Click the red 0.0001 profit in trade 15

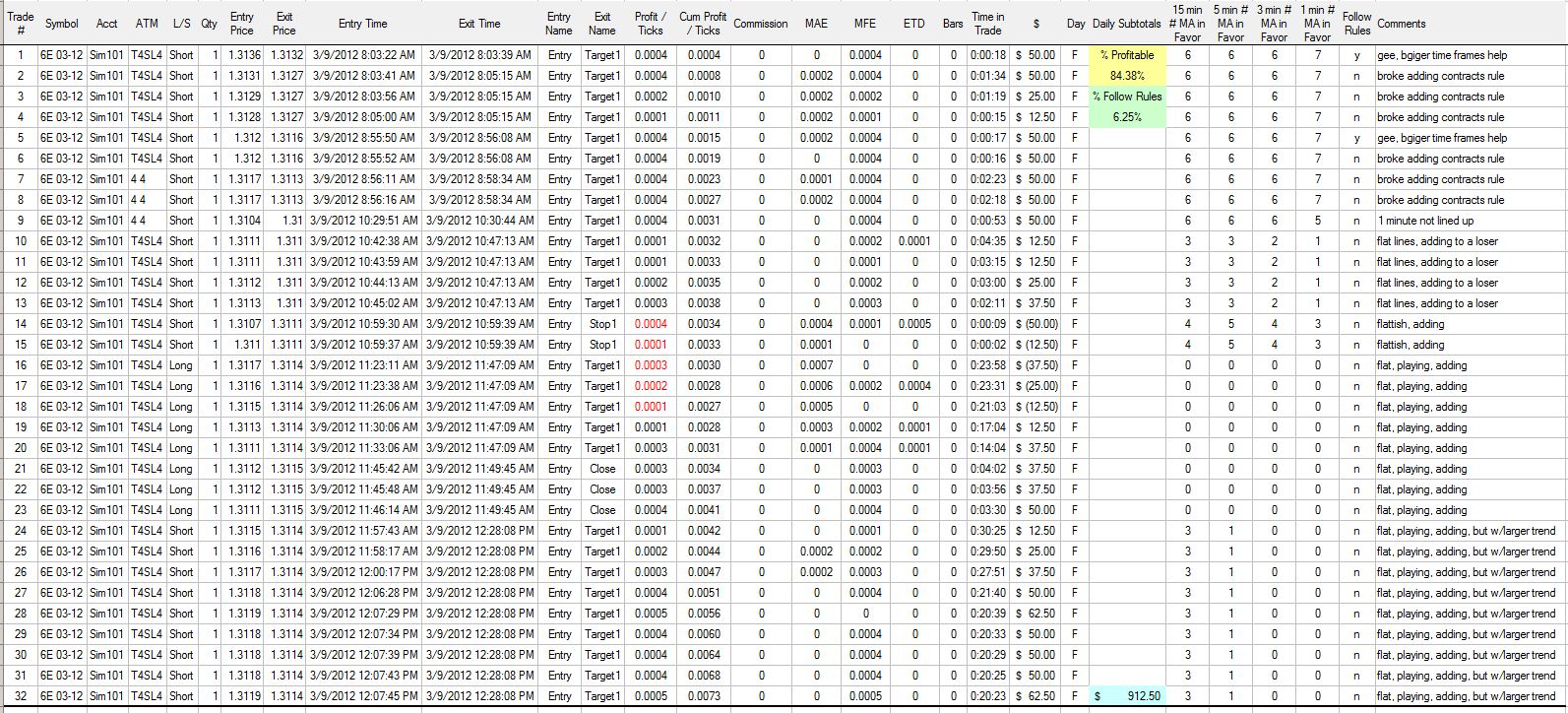coord(651,345)
